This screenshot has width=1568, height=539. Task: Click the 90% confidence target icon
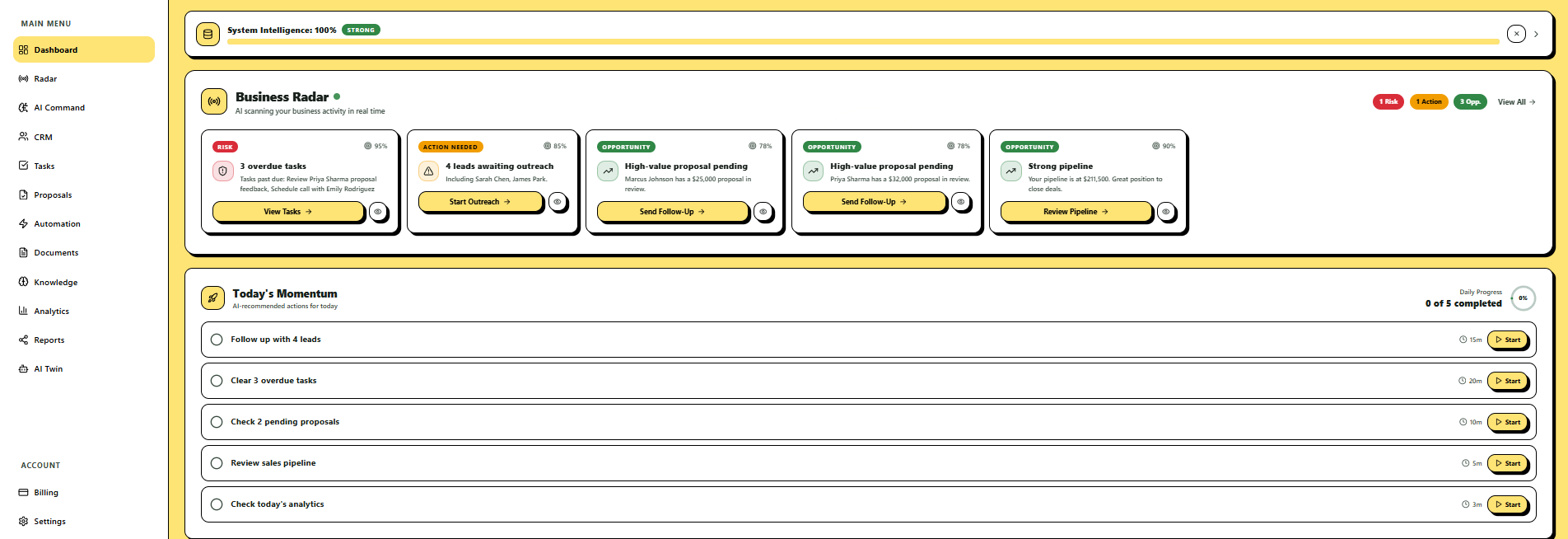1156,146
